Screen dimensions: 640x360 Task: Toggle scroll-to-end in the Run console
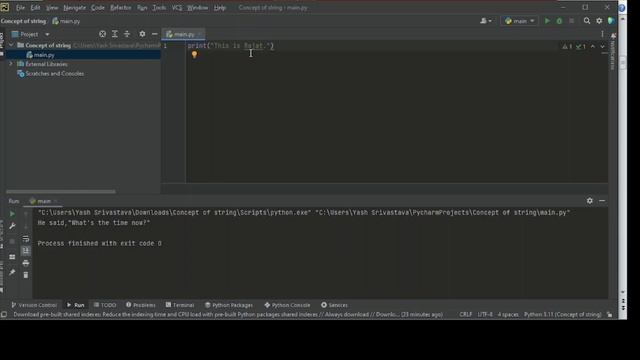tap(26, 251)
